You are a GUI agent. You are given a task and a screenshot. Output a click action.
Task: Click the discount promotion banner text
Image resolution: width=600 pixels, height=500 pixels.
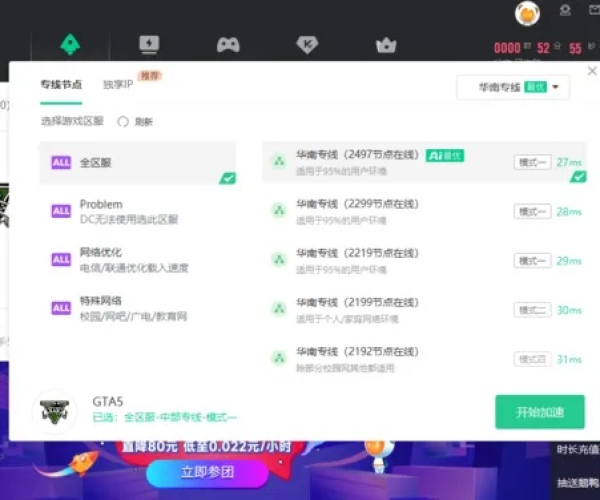pos(207,446)
